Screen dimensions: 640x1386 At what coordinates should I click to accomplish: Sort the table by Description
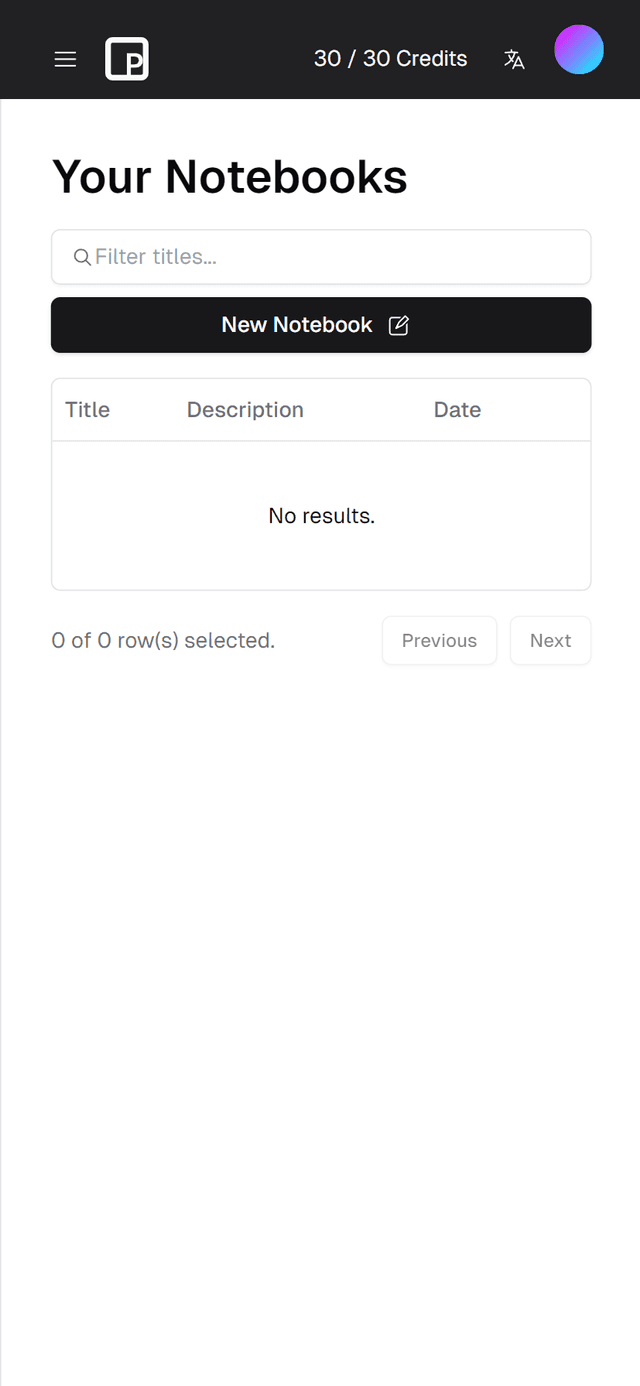[x=245, y=409]
